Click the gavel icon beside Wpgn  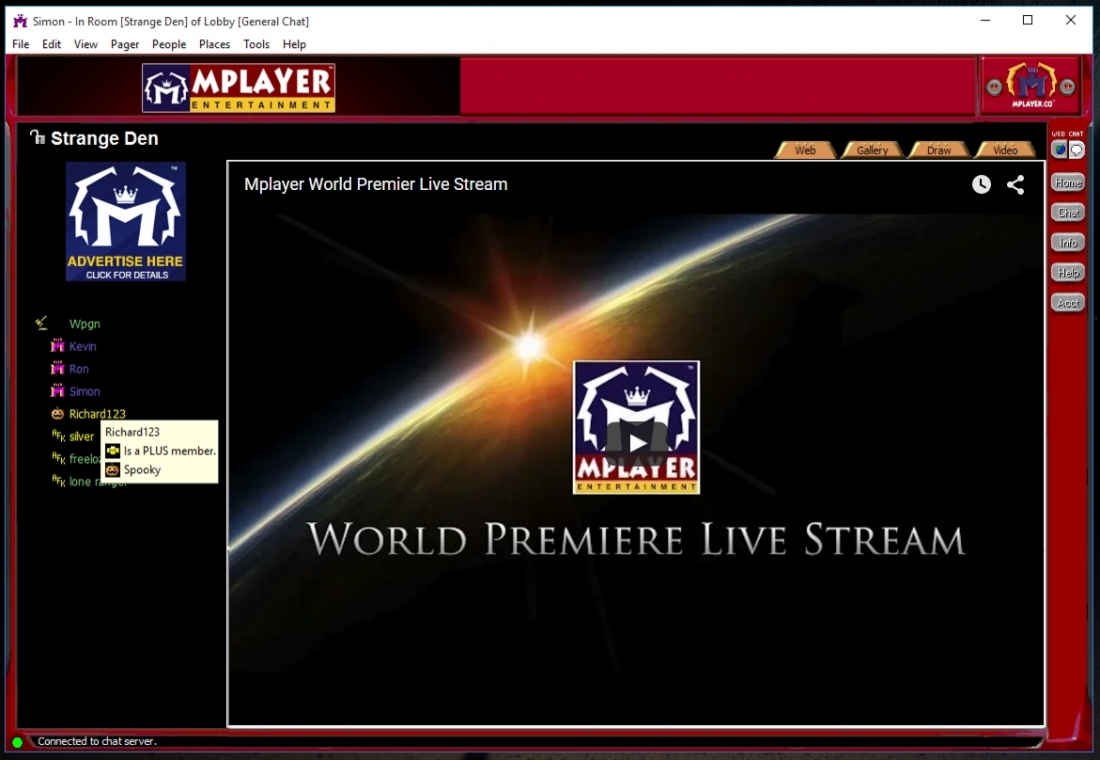coord(41,323)
